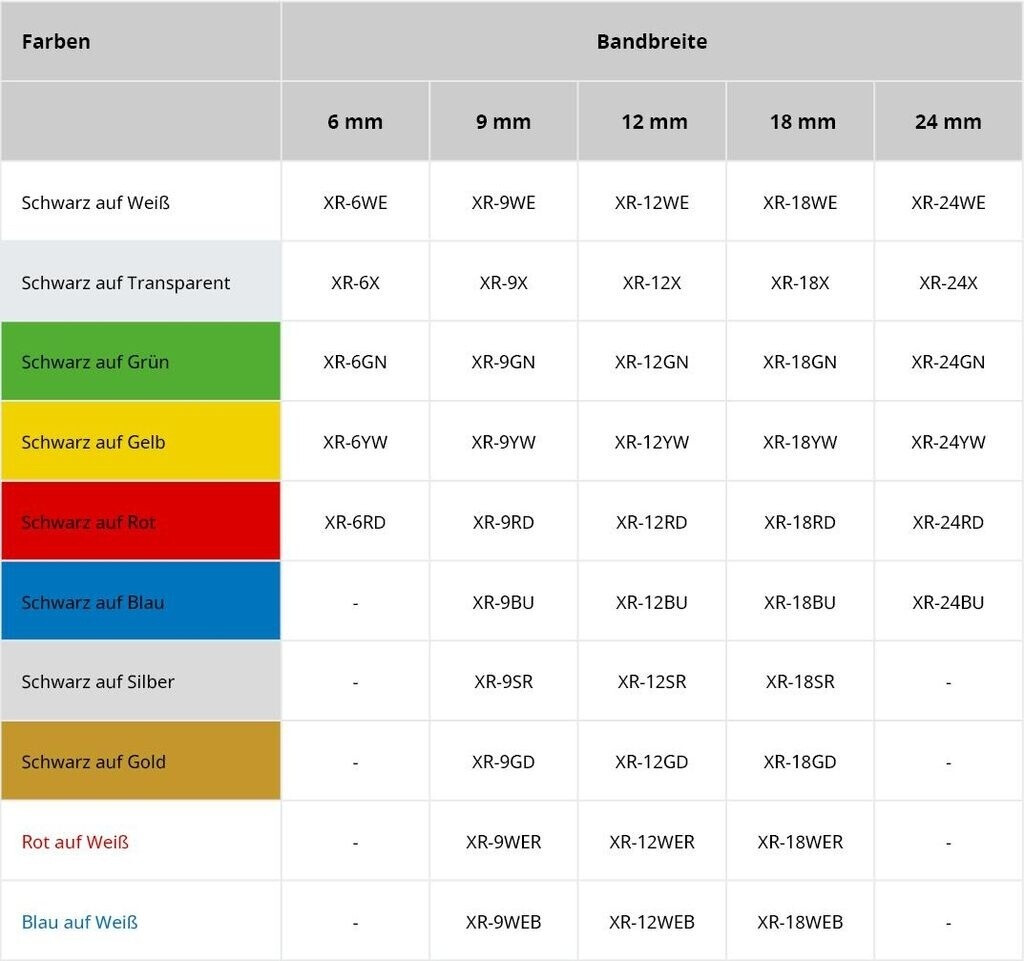Viewport: 1024px width, 961px height.
Task: Select product code XR-24BU
Action: (x=947, y=602)
